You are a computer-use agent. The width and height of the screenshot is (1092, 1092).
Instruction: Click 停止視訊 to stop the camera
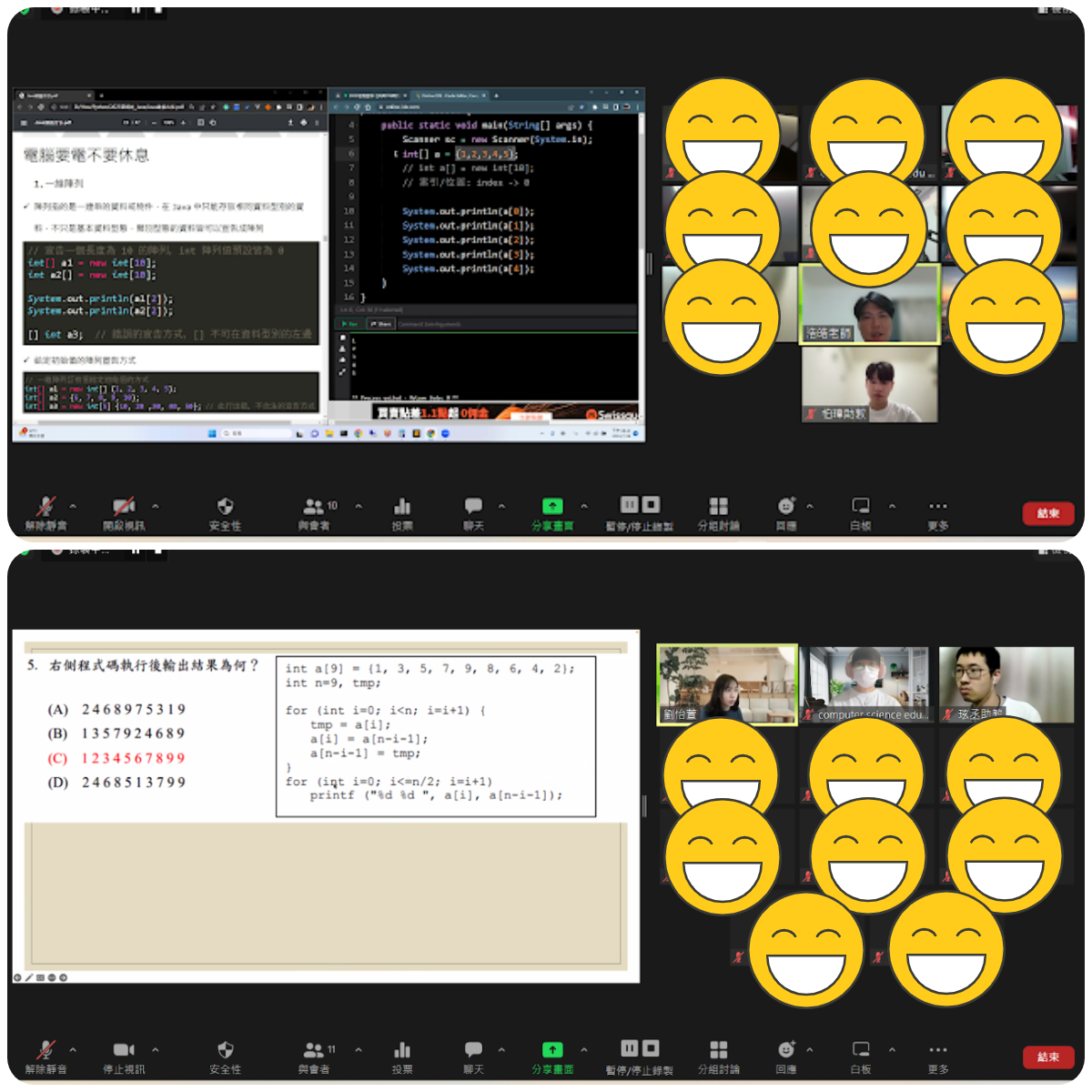(x=124, y=1051)
